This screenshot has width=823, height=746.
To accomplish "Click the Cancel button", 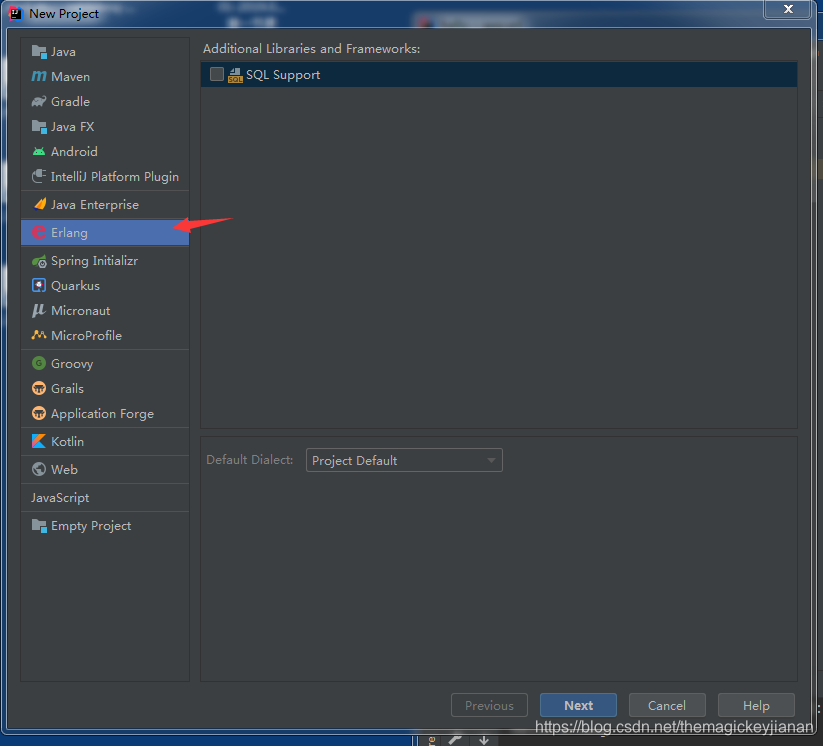I will [667, 705].
